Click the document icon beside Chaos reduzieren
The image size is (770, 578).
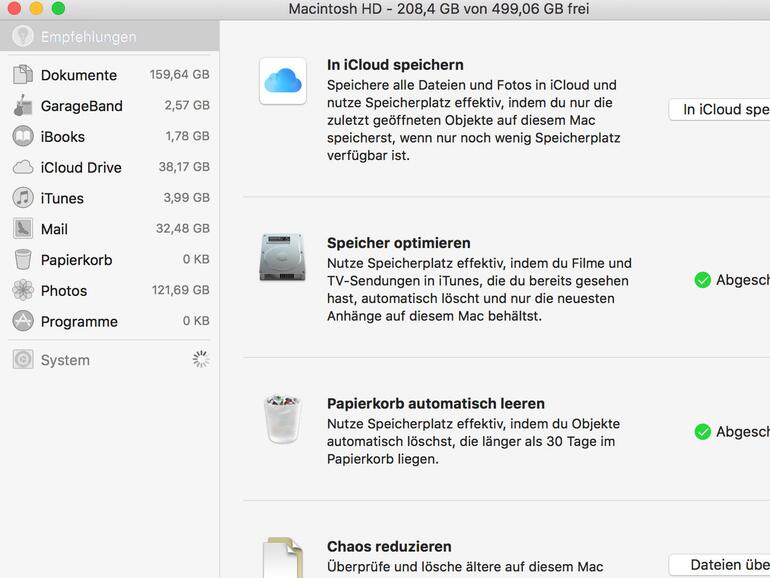tap(282, 557)
